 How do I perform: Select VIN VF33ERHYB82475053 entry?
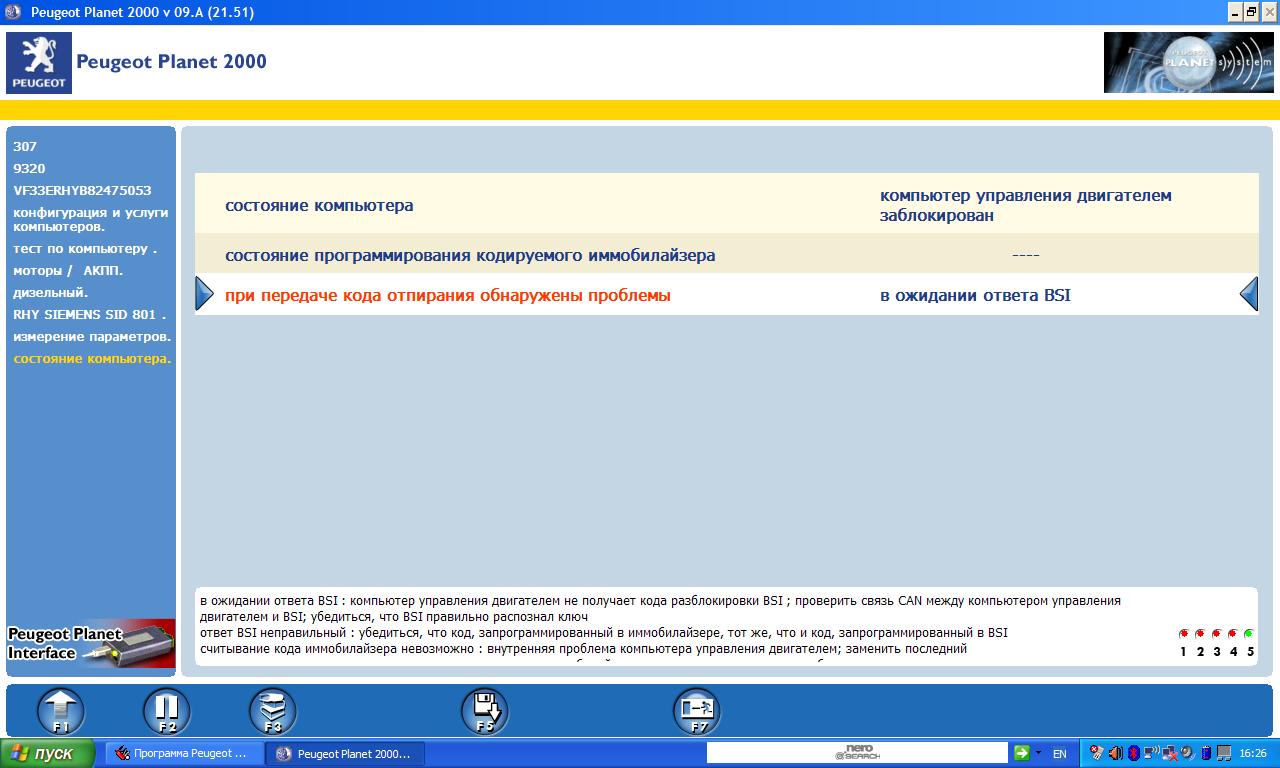(x=82, y=190)
